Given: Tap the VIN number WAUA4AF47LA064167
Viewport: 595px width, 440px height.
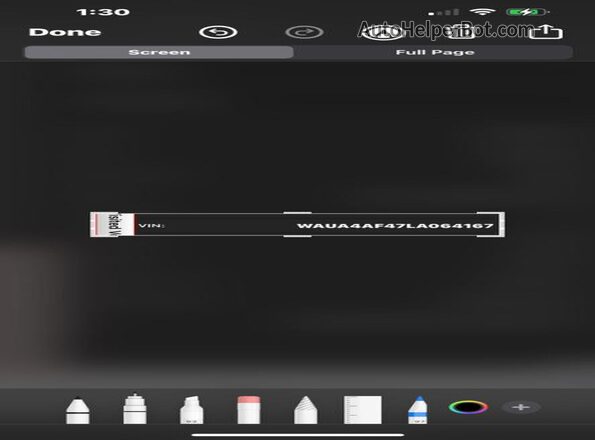Looking at the screenshot, I should [395, 226].
